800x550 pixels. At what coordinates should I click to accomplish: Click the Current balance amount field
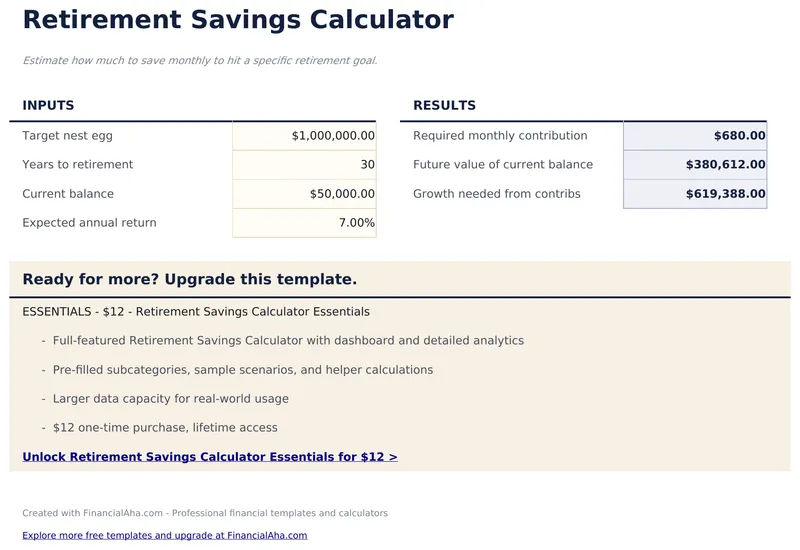304,194
